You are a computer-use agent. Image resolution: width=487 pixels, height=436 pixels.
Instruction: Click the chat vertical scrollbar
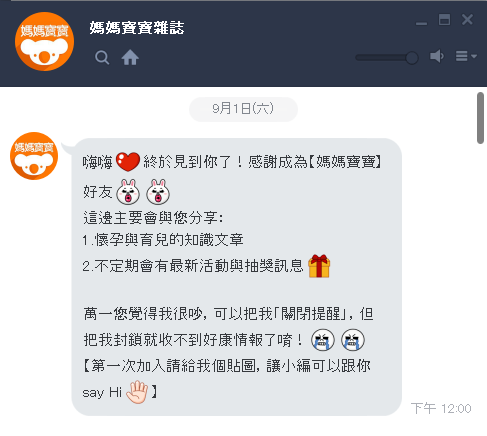point(480,118)
